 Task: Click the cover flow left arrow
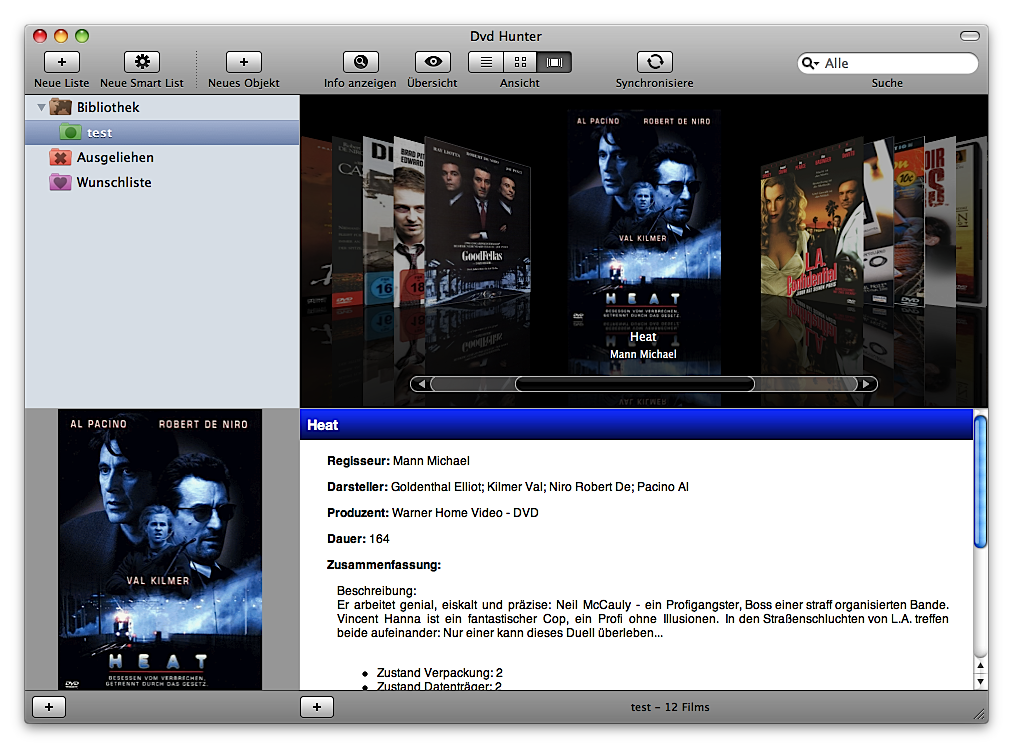point(421,384)
